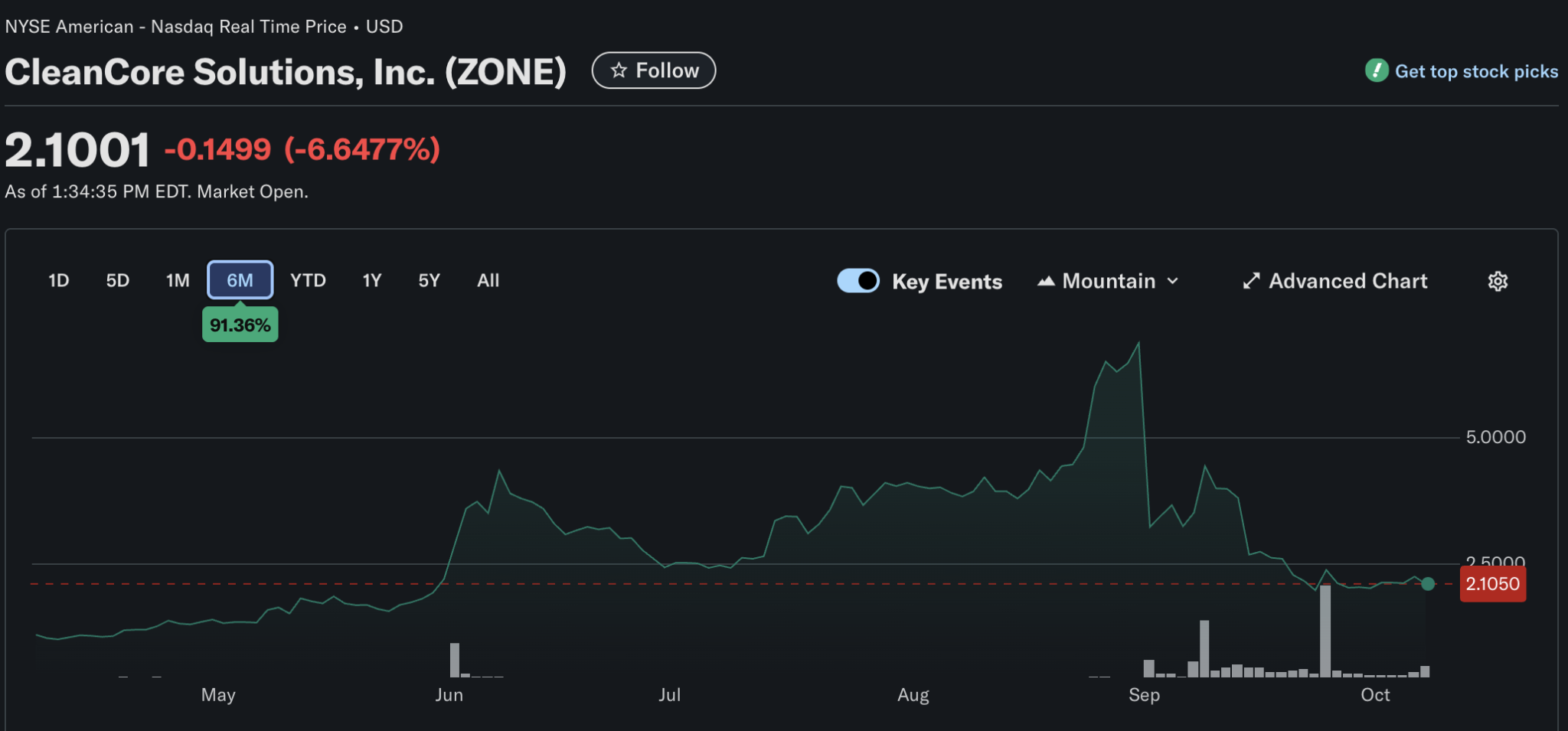Open Advanced Chart view
Screen dimensions: 1568x731
point(1347,281)
